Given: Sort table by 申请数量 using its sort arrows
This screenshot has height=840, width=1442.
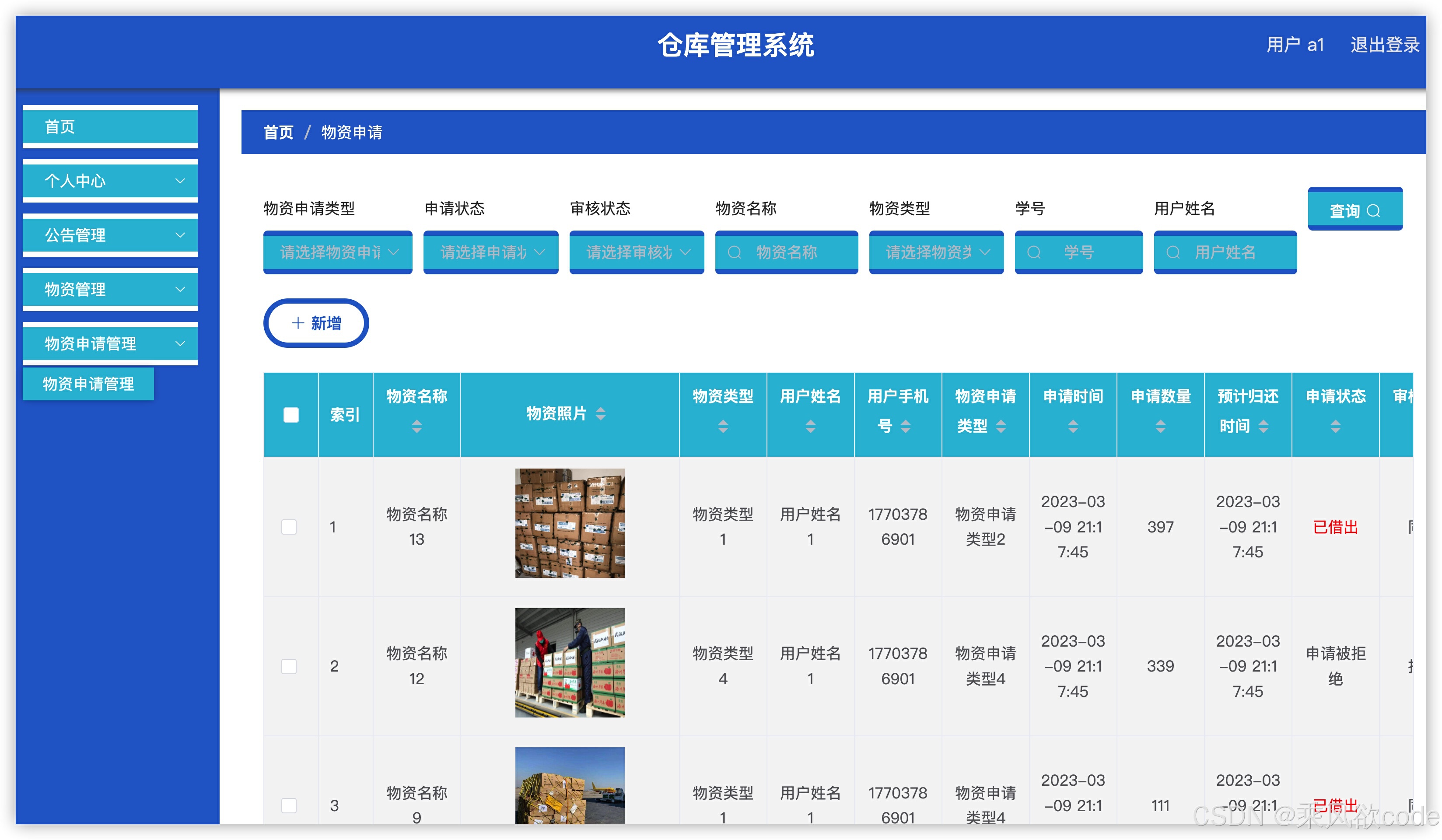Looking at the screenshot, I should [1160, 426].
